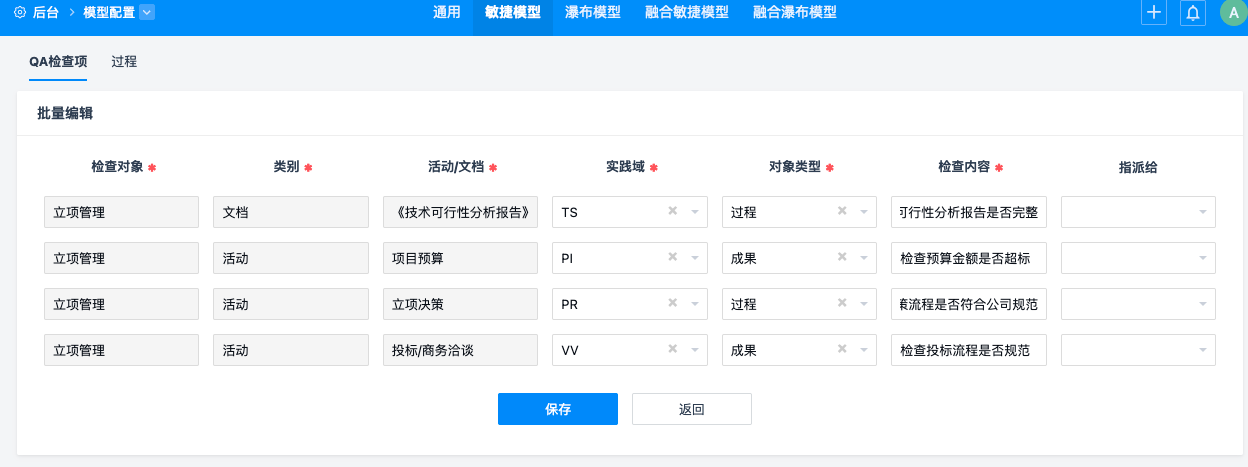Switch to the 瀑布模型 tab
The width and height of the screenshot is (1248, 467).
(x=592, y=13)
